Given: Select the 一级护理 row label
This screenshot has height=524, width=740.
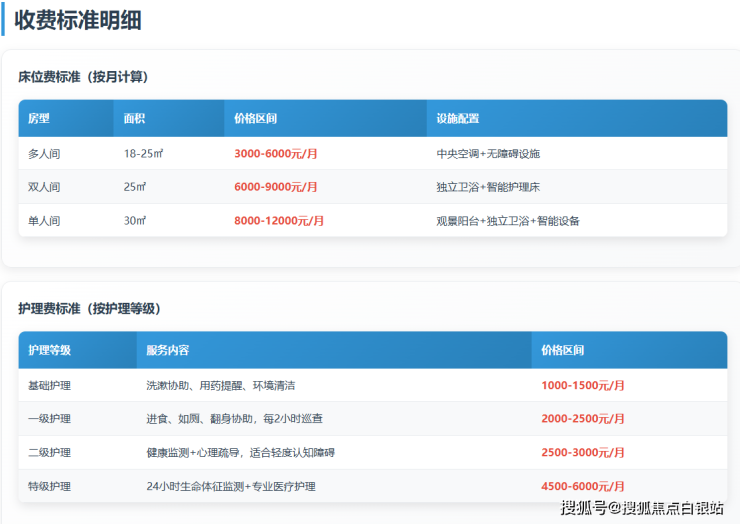Looking at the screenshot, I should [50, 419].
